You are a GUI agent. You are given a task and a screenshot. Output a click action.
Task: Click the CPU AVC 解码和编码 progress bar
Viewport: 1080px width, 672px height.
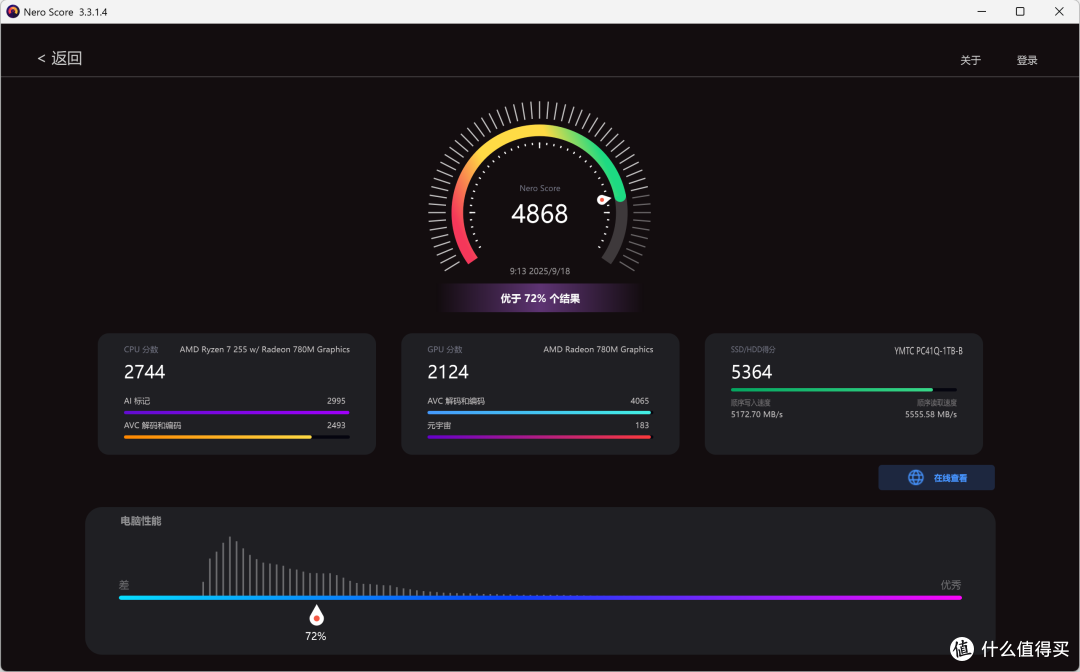(x=236, y=437)
